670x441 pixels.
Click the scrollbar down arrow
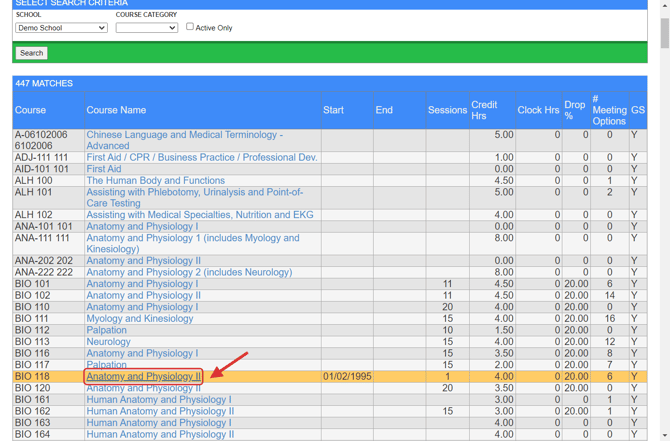665,436
